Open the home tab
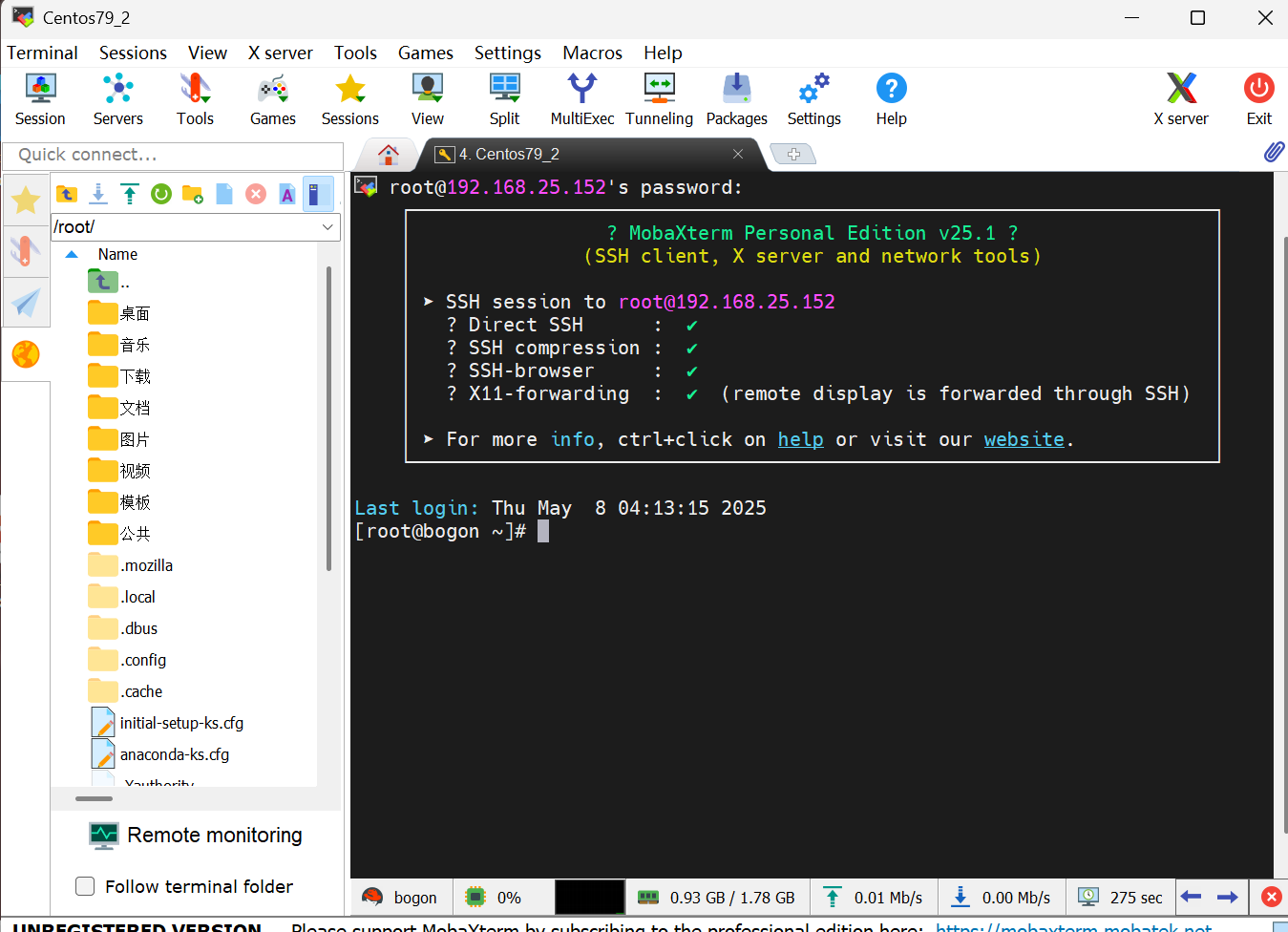The height and width of the screenshot is (932, 1288). (388, 154)
